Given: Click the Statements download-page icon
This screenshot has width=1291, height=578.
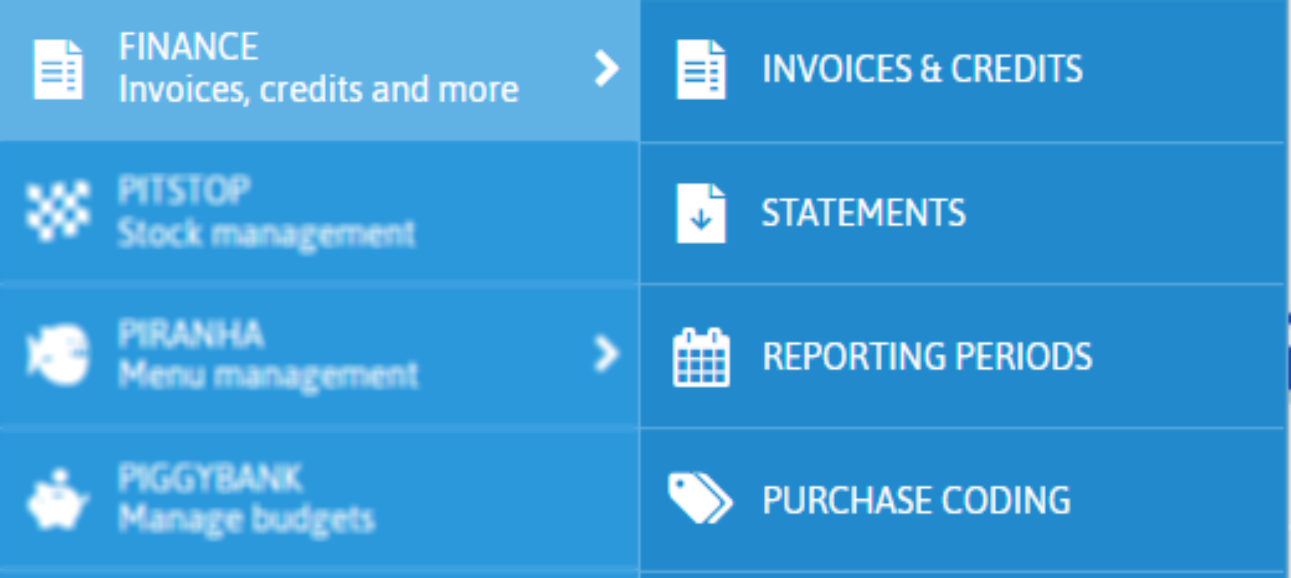Looking at the screenshot, I should (701, 213).
